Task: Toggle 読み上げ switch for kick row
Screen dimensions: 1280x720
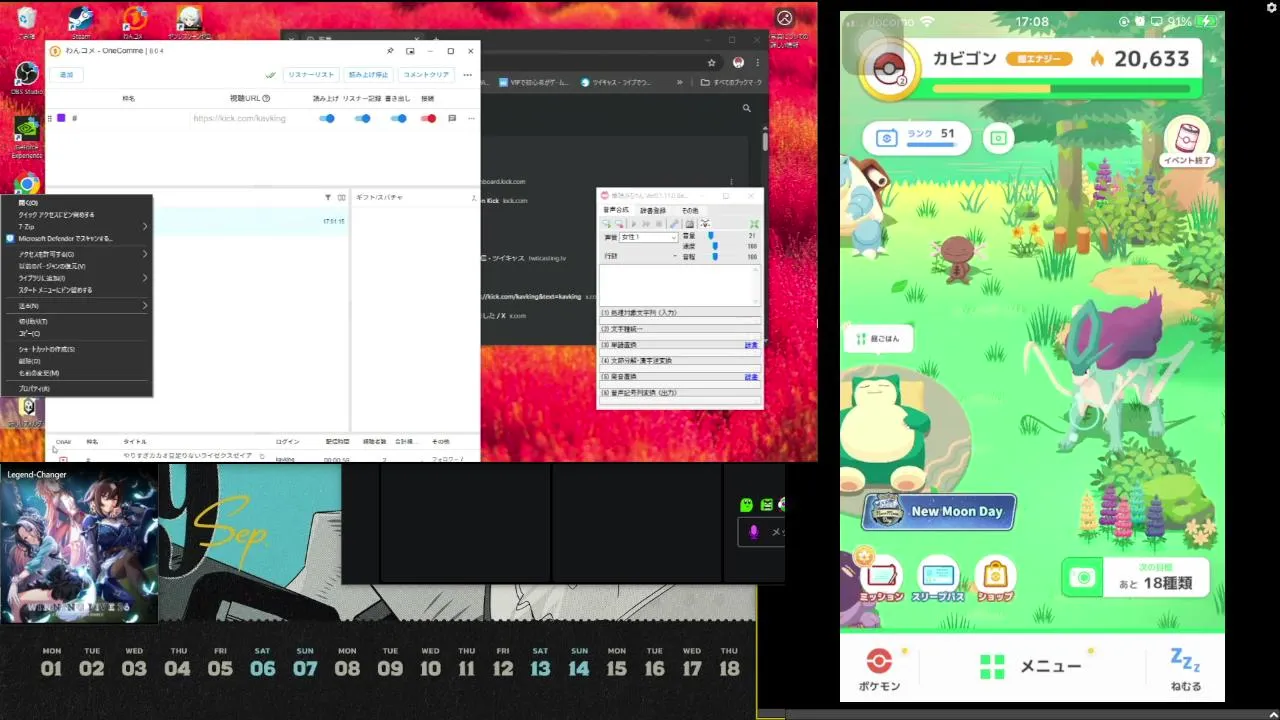Action: [327, 118]
